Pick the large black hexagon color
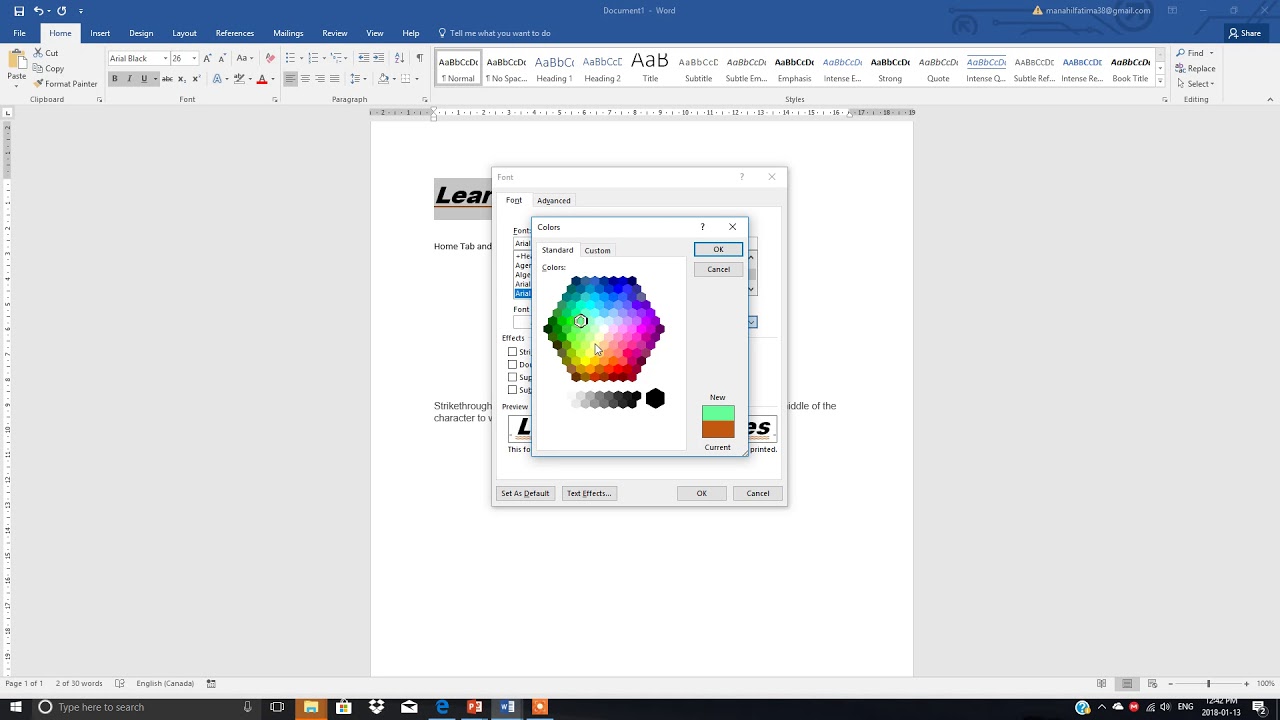Screen dimensions: 1280x720 coord(655,399)
